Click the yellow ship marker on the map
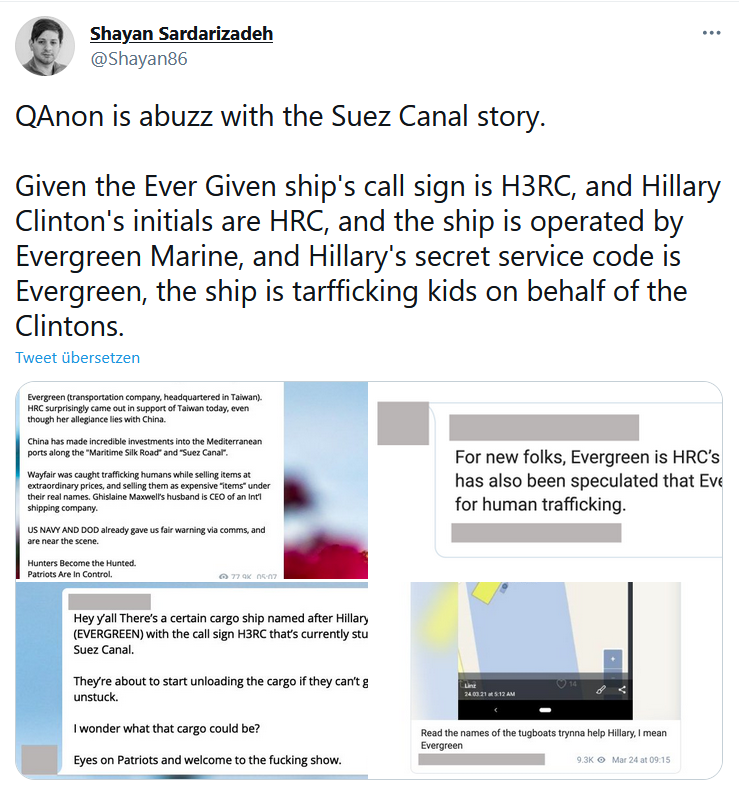 click(485, 591)
